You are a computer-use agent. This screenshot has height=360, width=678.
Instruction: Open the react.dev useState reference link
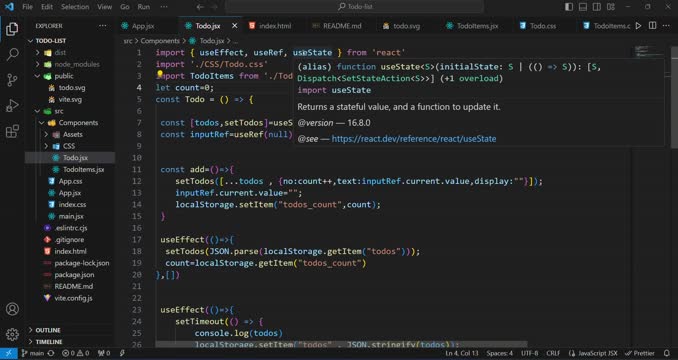(x=414, y=139)
